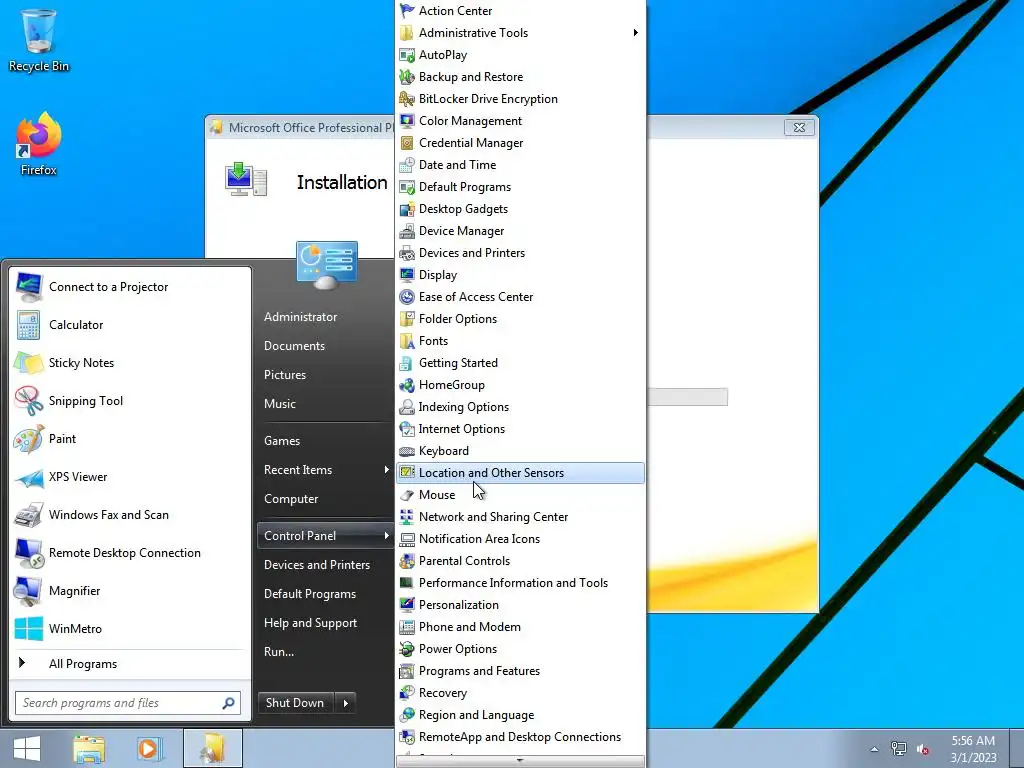Click BitLocker Drive Encryption icon

click(x=407, y=99)
